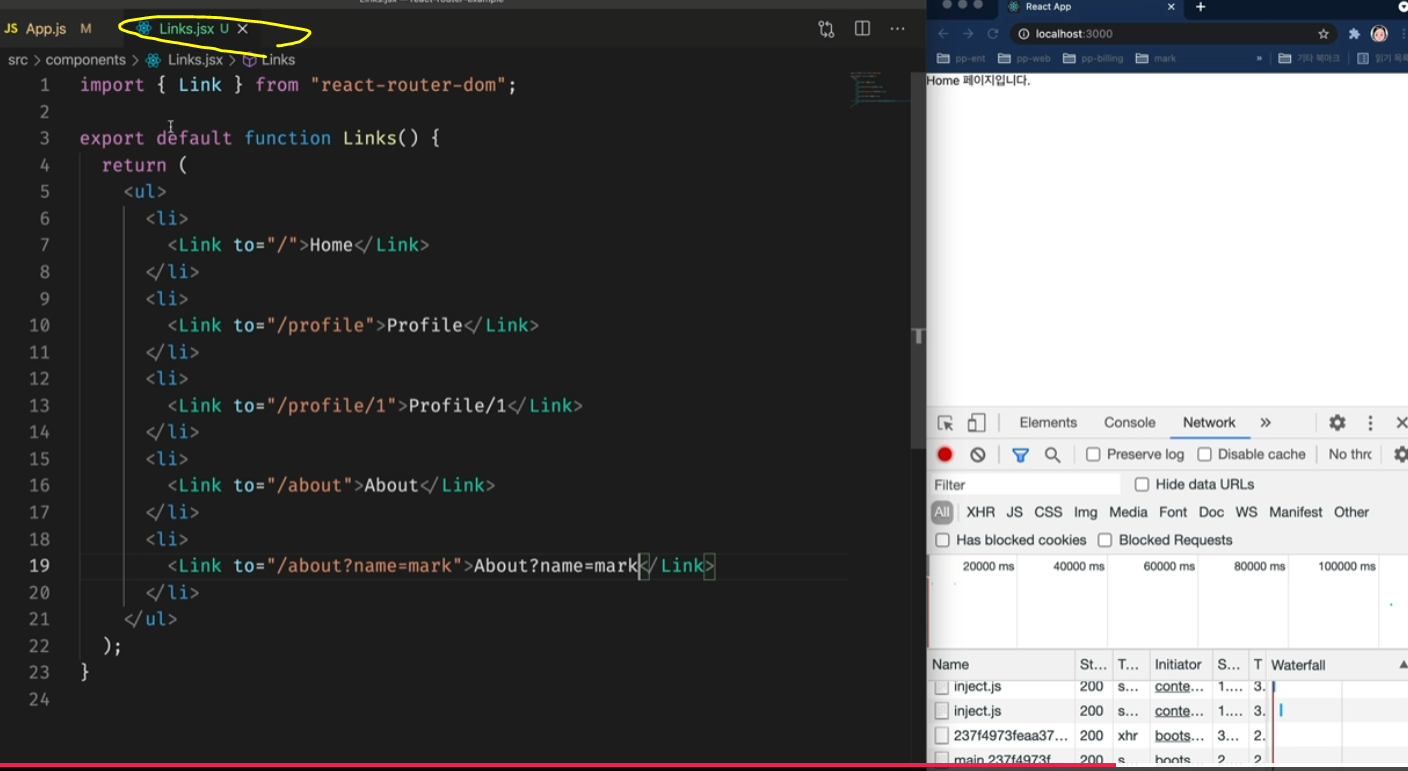
Task: Stop recording network log
Action: 945,454
